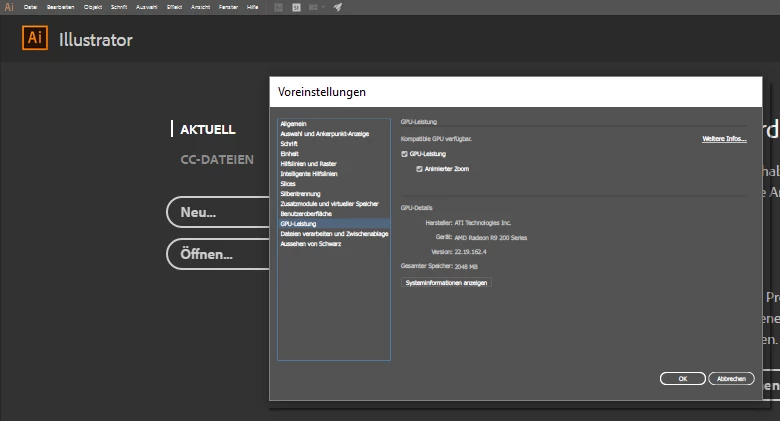
Task: Select Slices preferences category
Action: pos(334,184)
